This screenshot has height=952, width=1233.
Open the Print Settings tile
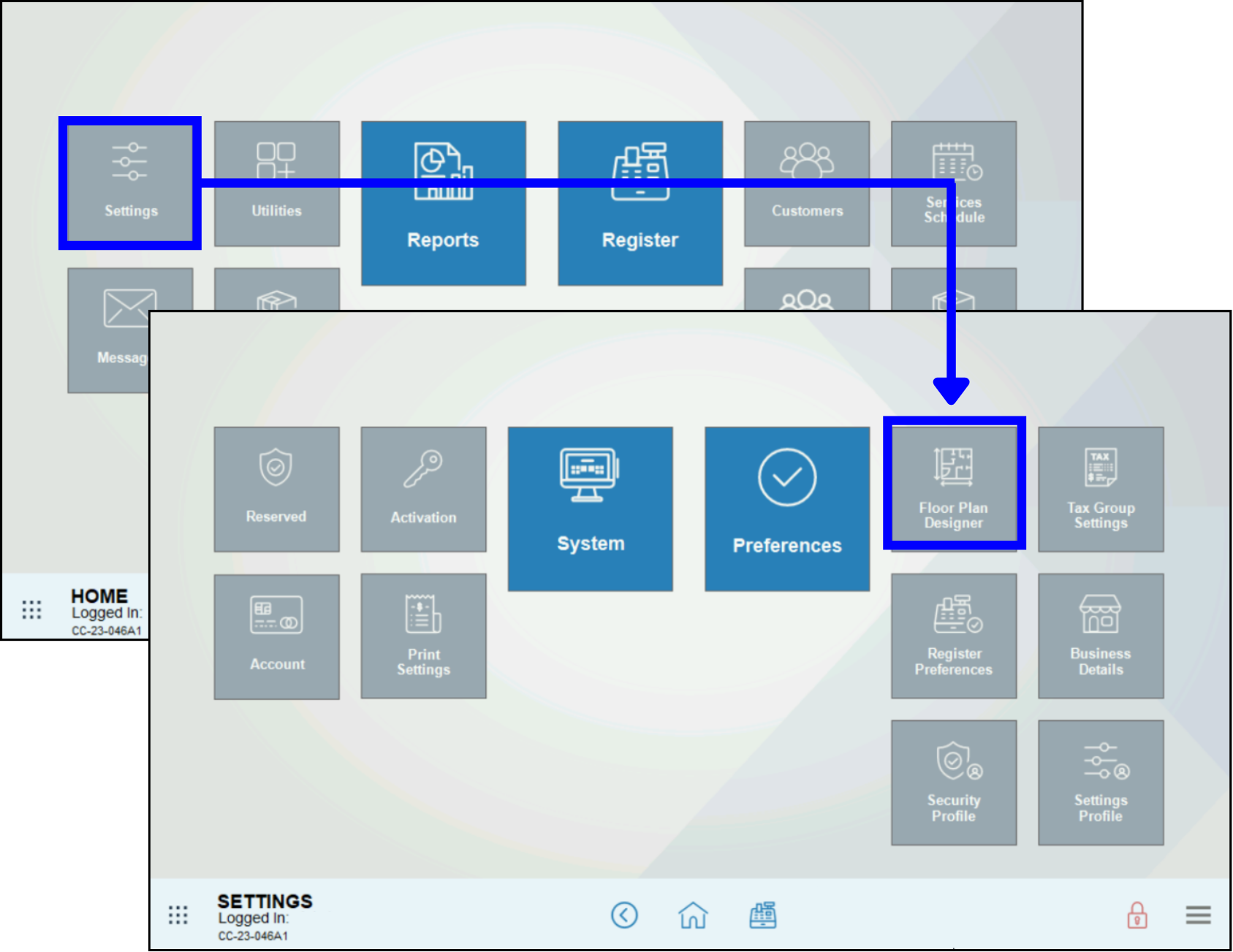tap(423, 636)
